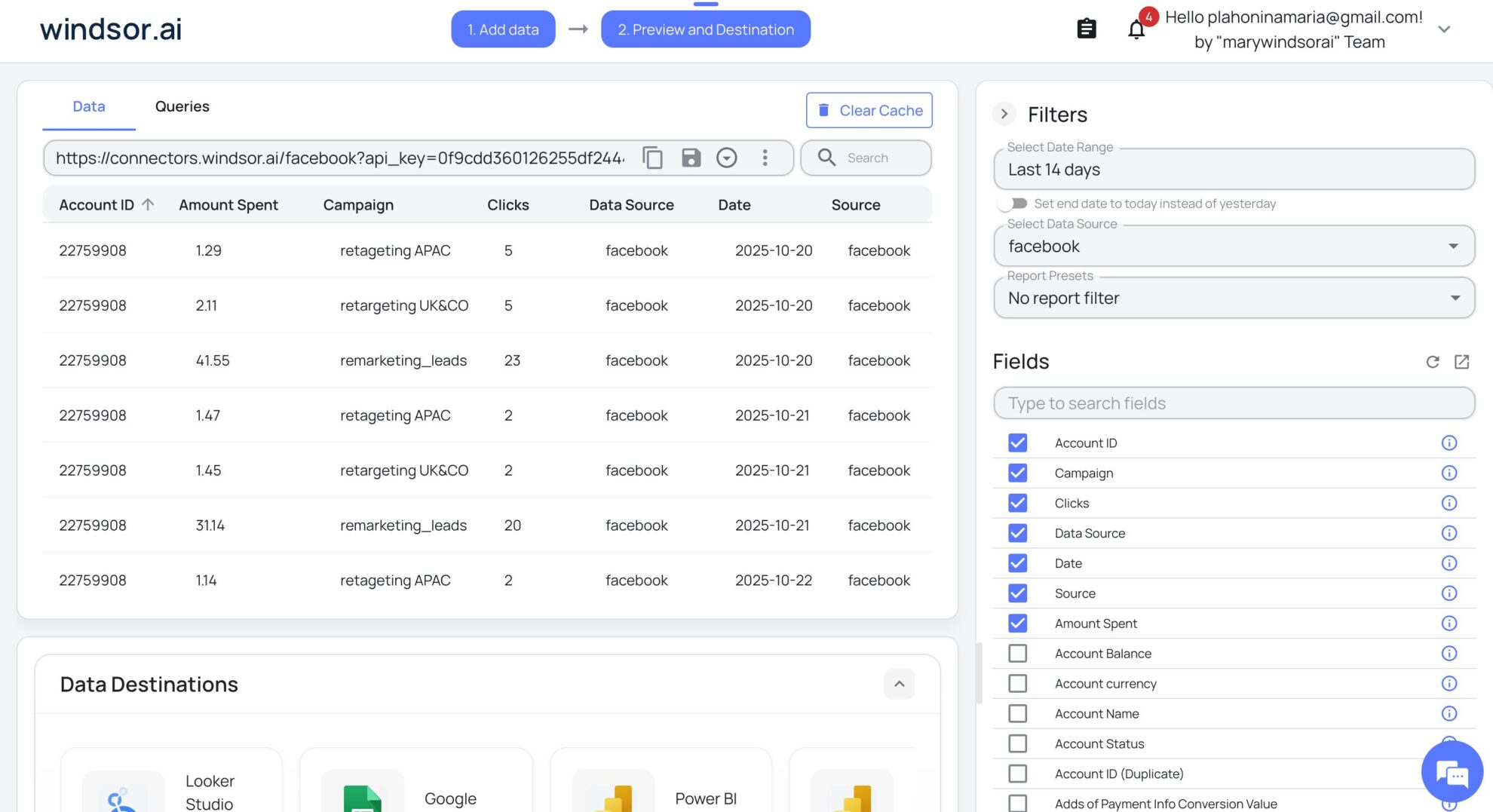
Task: Switch to the Data tab
Action: [89, 106]
